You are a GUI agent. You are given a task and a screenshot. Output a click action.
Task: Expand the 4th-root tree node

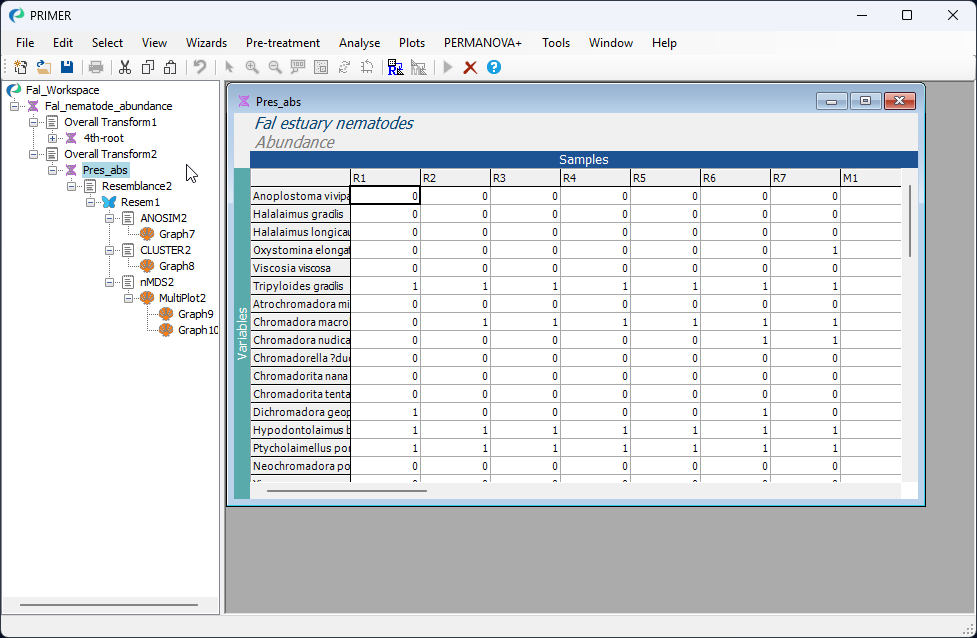[x=53, y=138]
